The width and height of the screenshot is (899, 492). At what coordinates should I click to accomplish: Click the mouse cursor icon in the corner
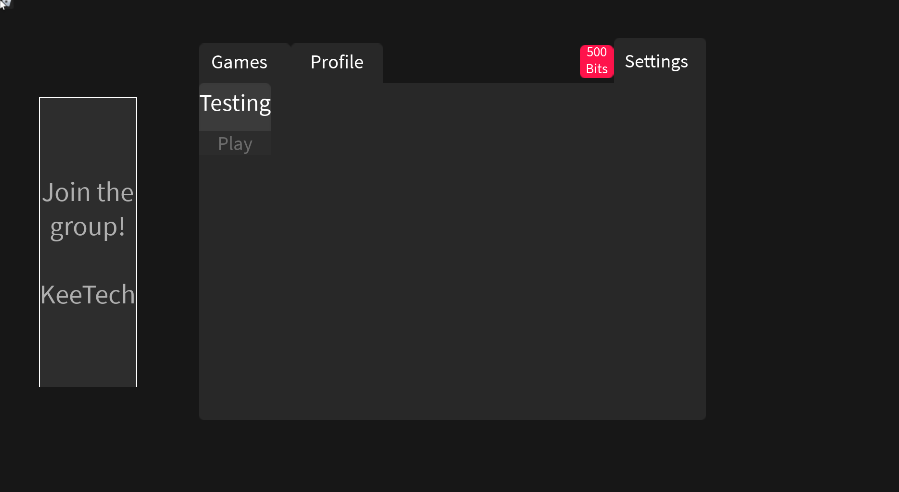4,4
